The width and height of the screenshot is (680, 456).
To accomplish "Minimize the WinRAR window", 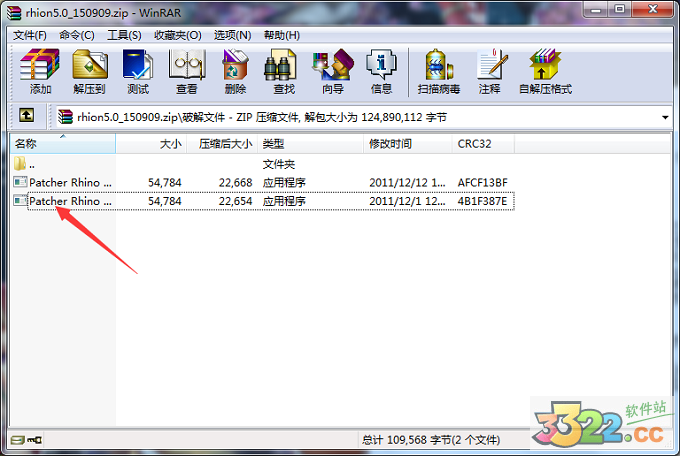I will click(x=596, y=10).
